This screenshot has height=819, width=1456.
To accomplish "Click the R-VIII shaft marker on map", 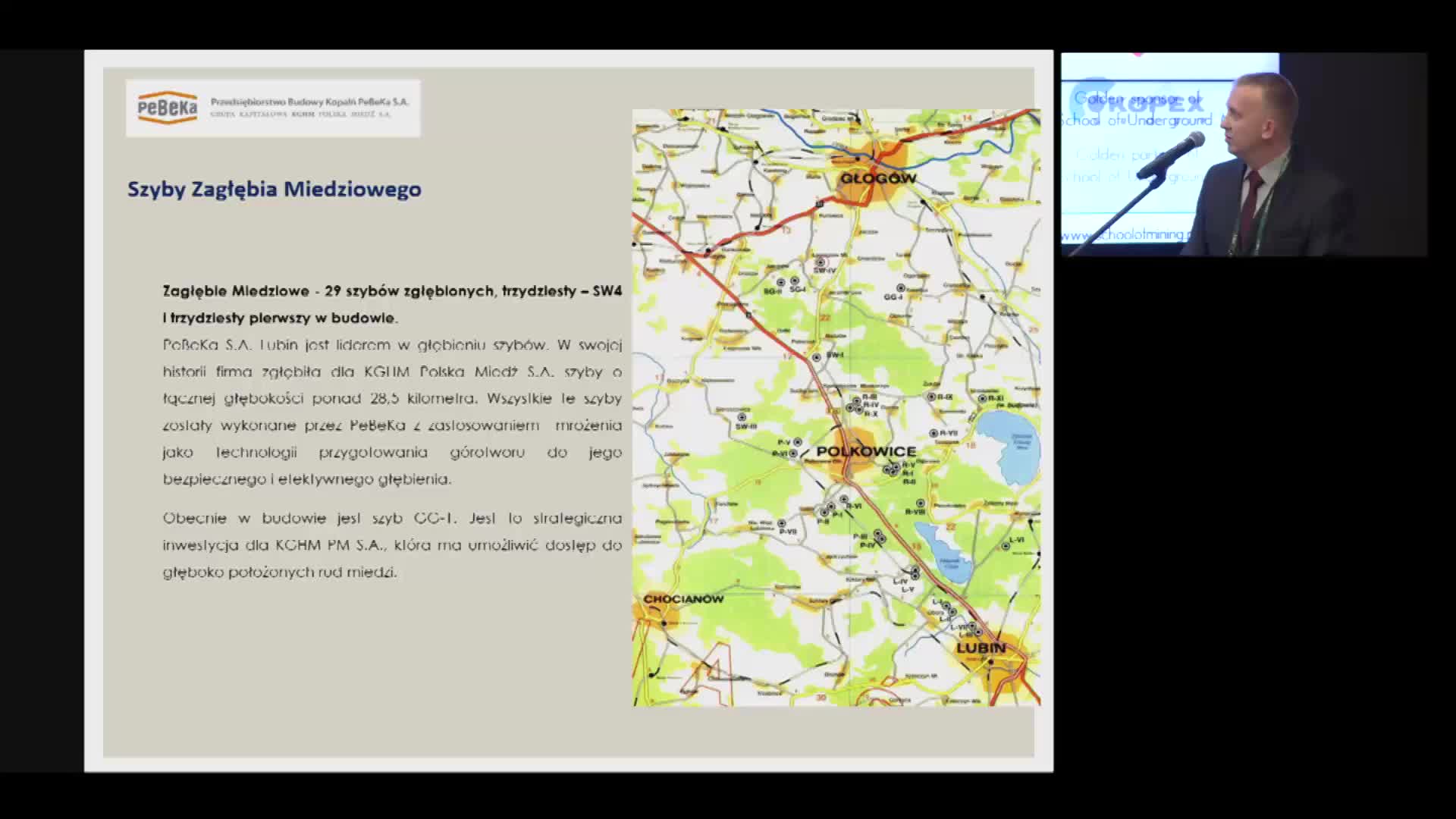I will (x=920, y=503).
